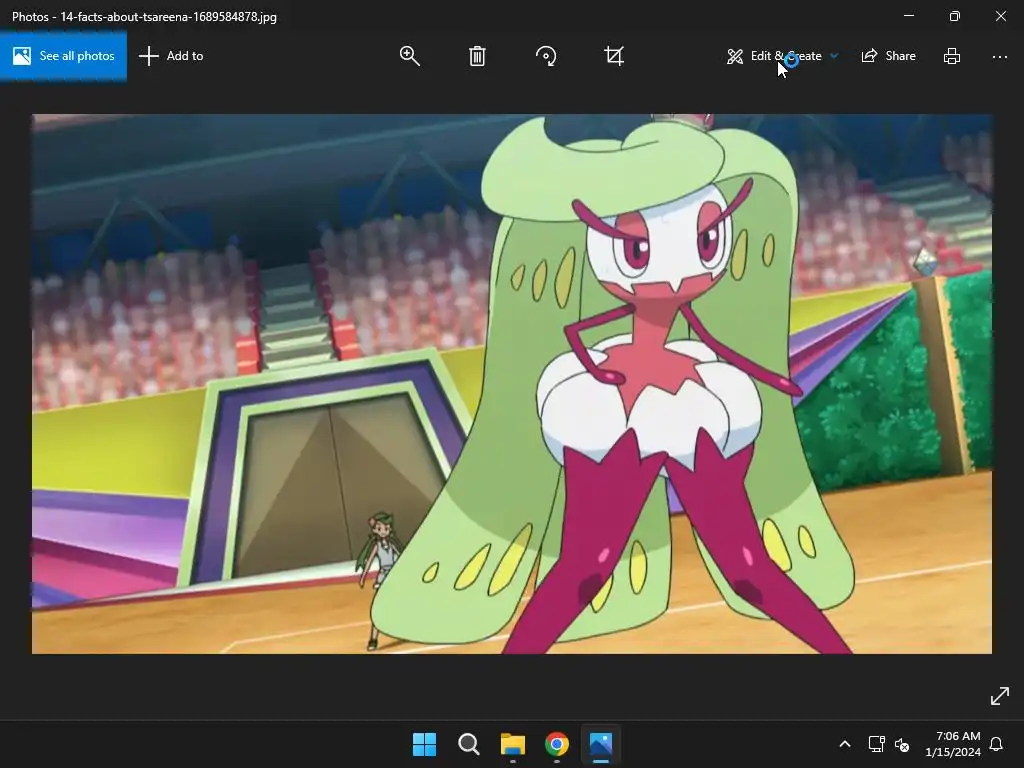Close the Photos window
The width and height of the screenshot is (1024, 768).
tap(1000, 16)
